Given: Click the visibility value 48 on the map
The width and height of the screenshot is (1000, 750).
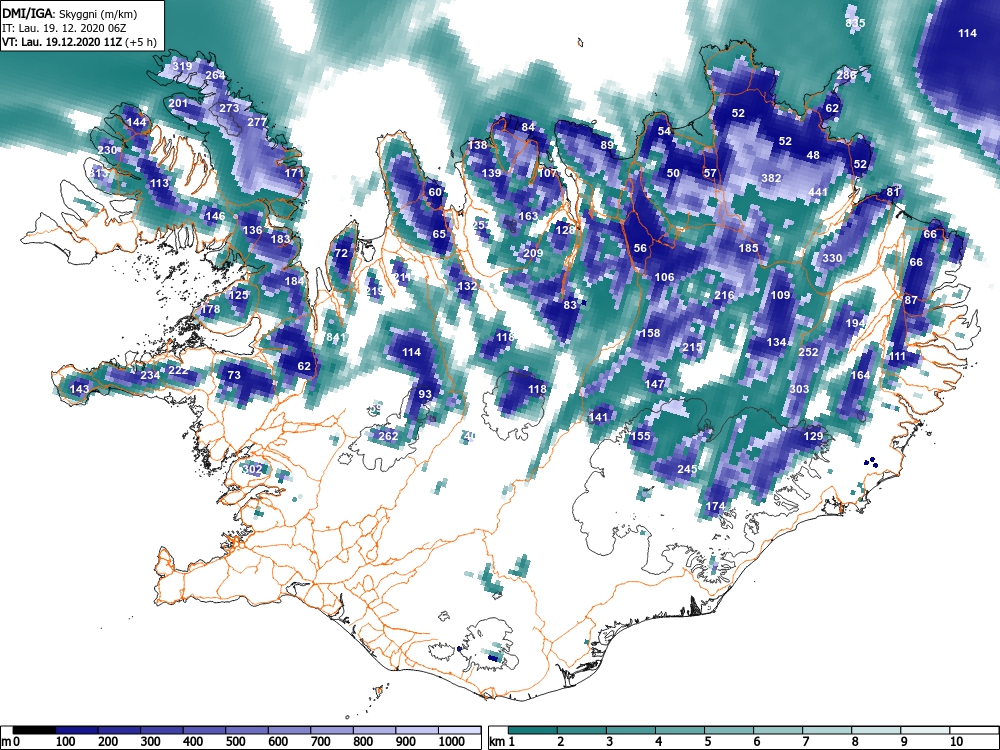Looking at the screenshot, I should (812, 155).
